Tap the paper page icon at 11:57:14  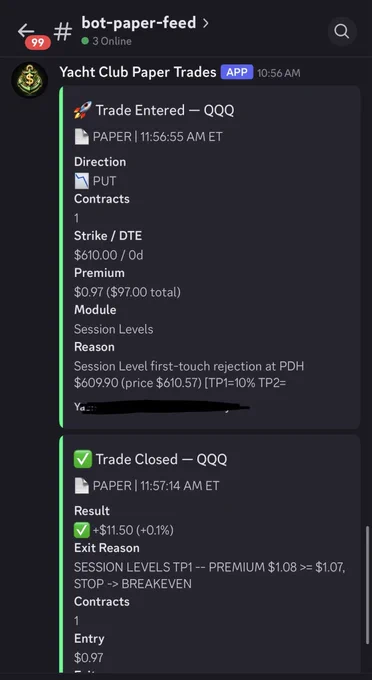tap(82, 486)
